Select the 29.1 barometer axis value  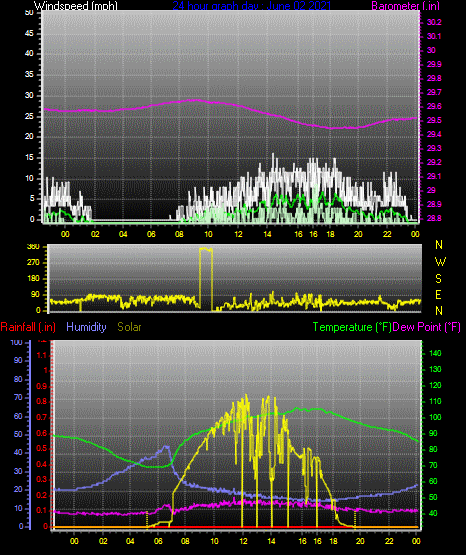pos(434,176)
